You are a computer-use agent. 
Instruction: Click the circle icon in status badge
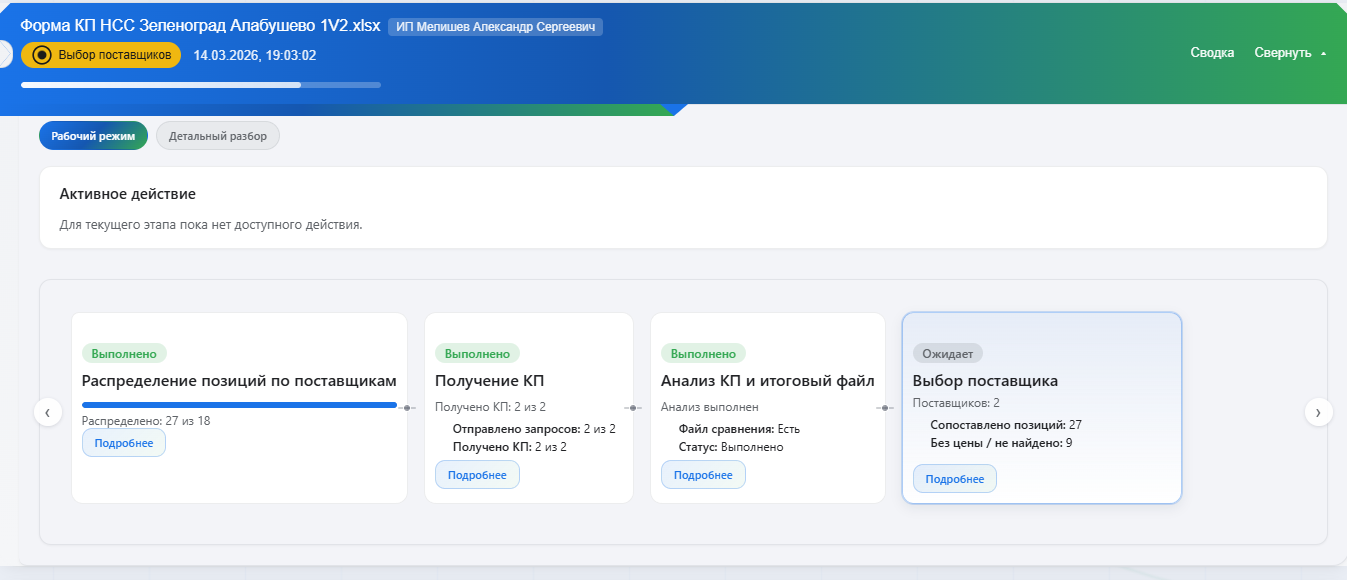point(42,55)
